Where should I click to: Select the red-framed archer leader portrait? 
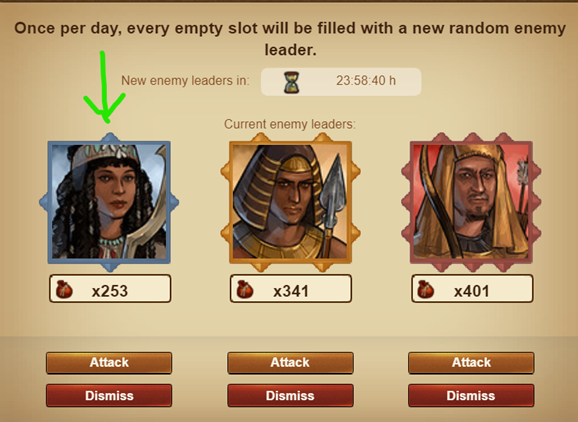(x=471, y=202)
